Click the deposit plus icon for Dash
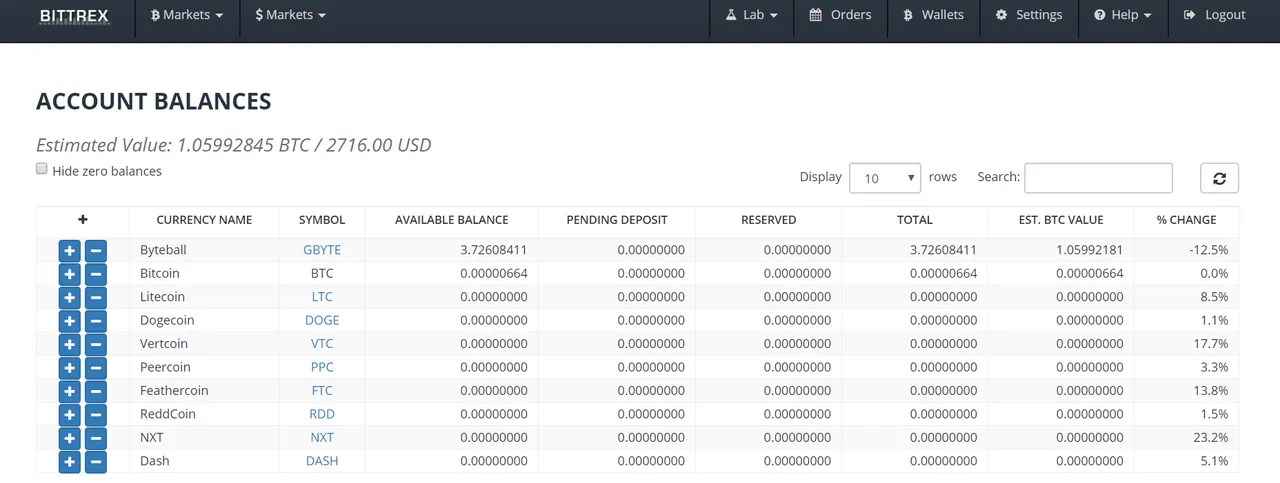This screenshot has height=483, width=1280. [x=69, y=462]
